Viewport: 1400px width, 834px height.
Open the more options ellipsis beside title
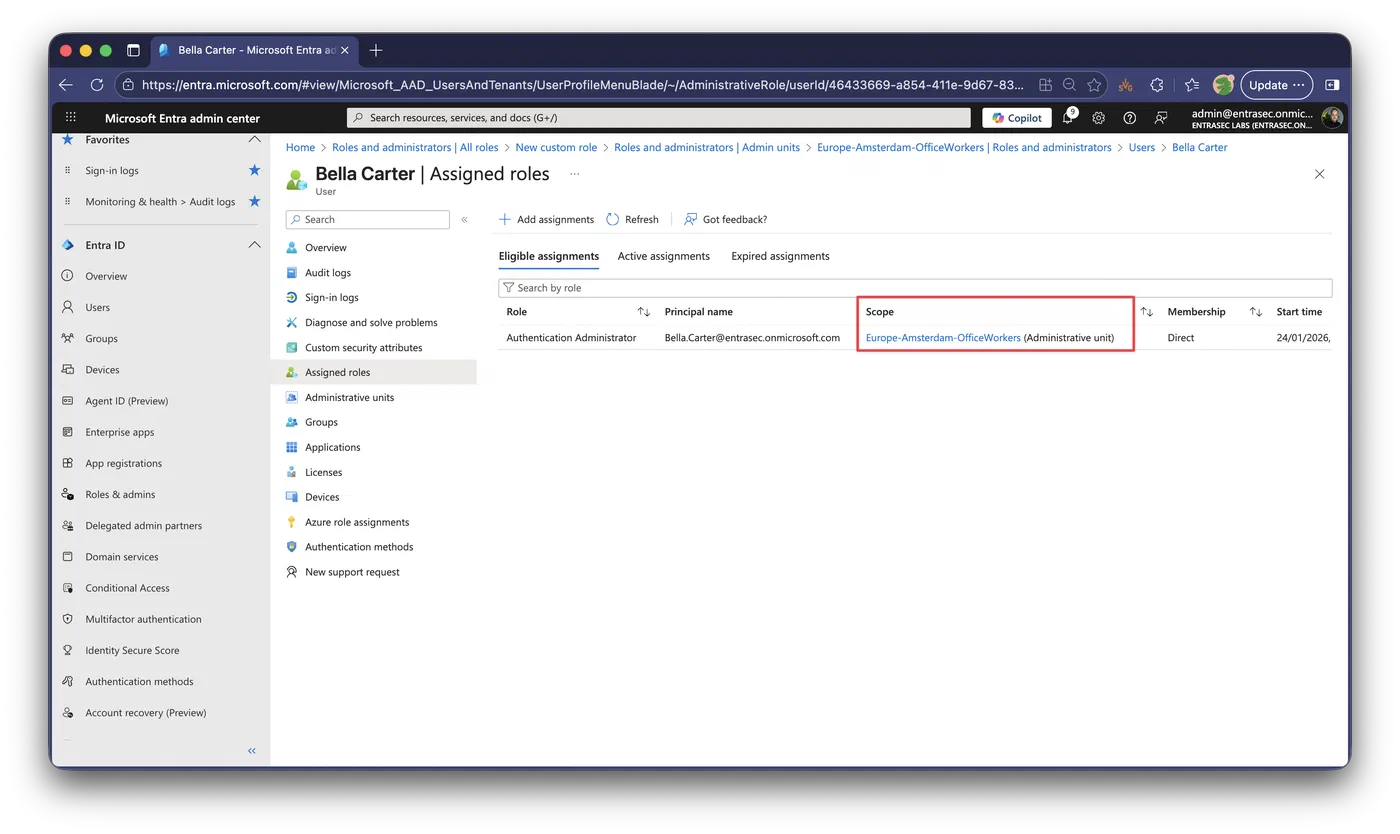point(574,174)
